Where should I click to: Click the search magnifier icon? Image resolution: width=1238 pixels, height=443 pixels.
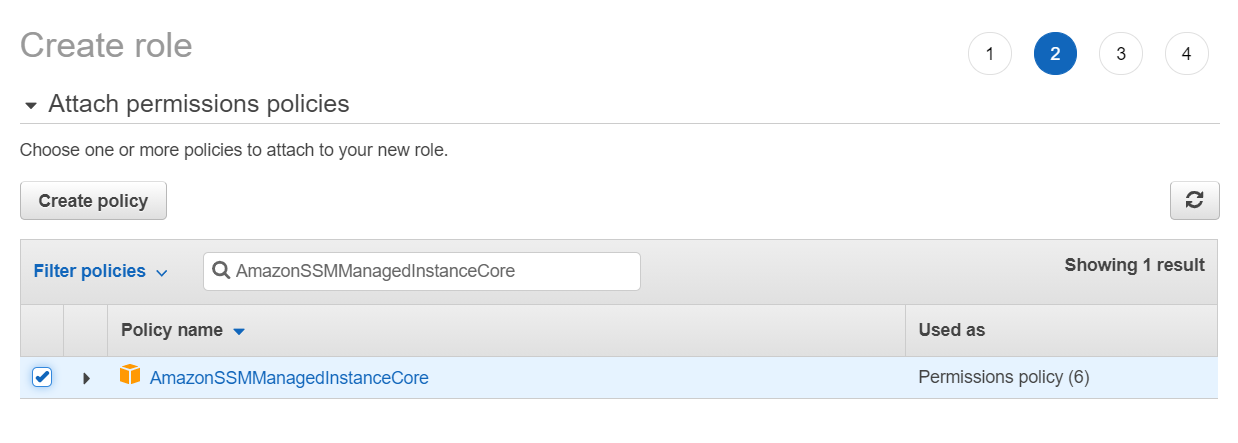221,271
